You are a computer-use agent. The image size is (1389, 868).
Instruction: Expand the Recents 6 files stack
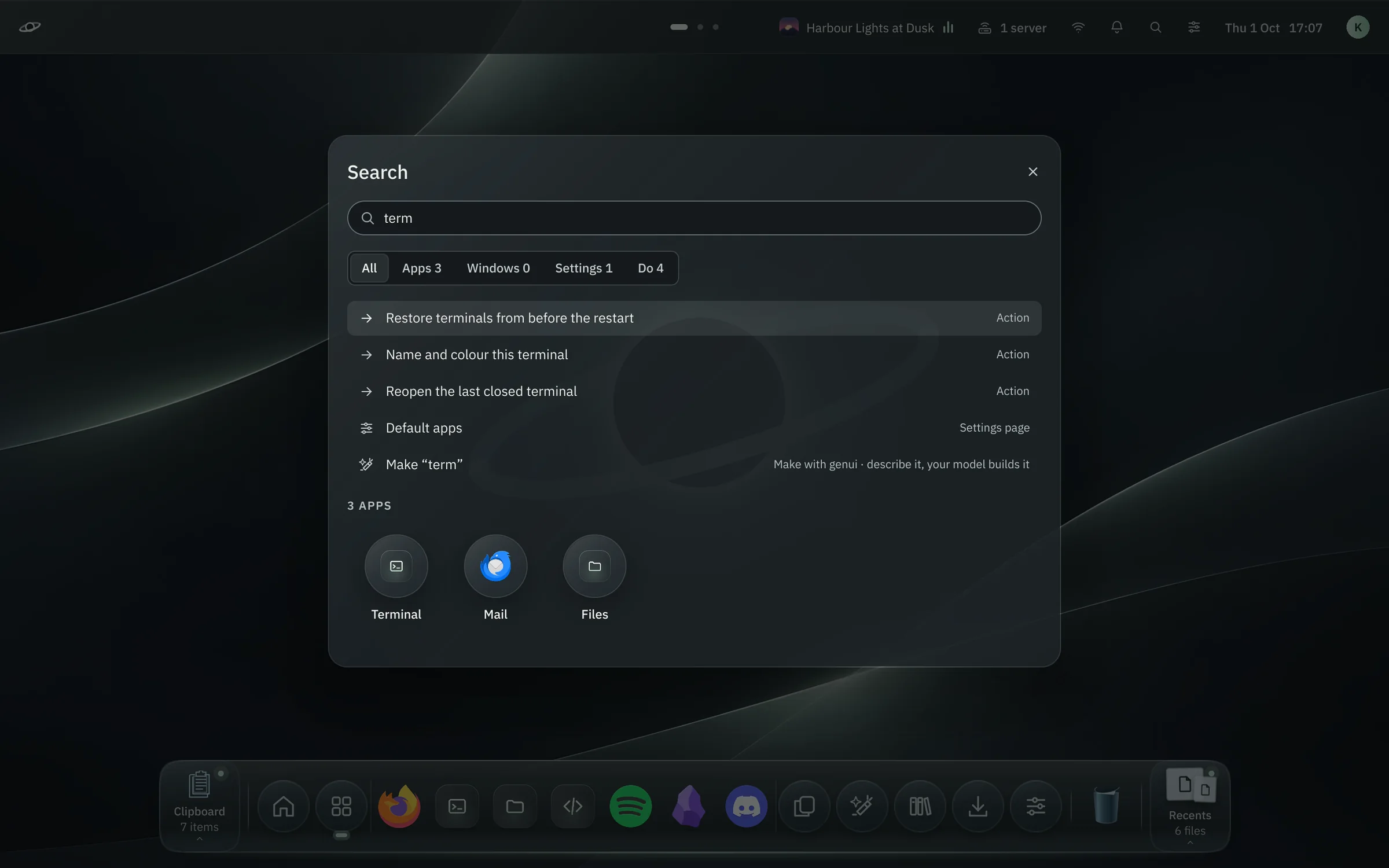[1190, 806]
